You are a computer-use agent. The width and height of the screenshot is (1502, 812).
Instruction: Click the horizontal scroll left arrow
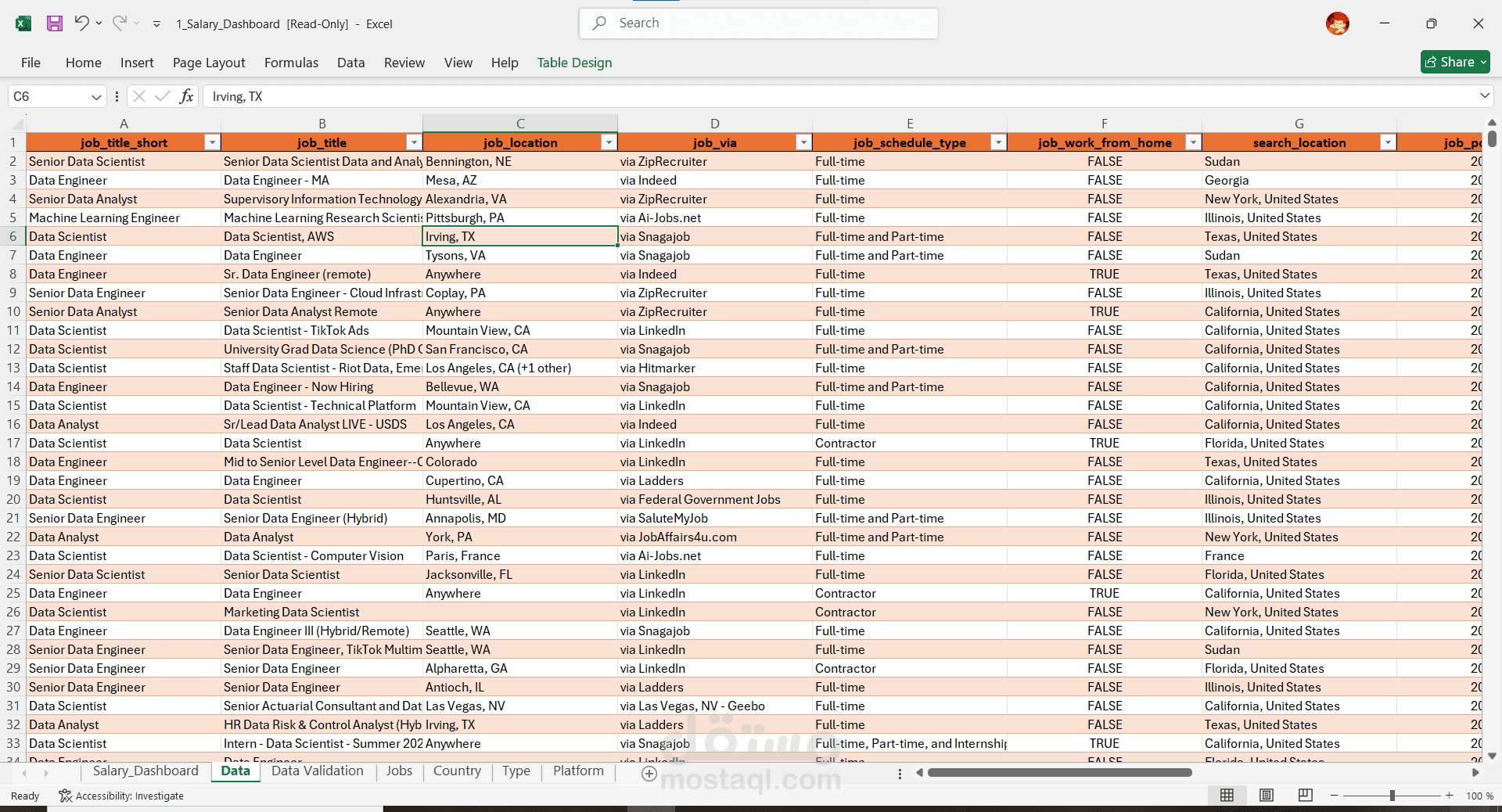(919, 773)
